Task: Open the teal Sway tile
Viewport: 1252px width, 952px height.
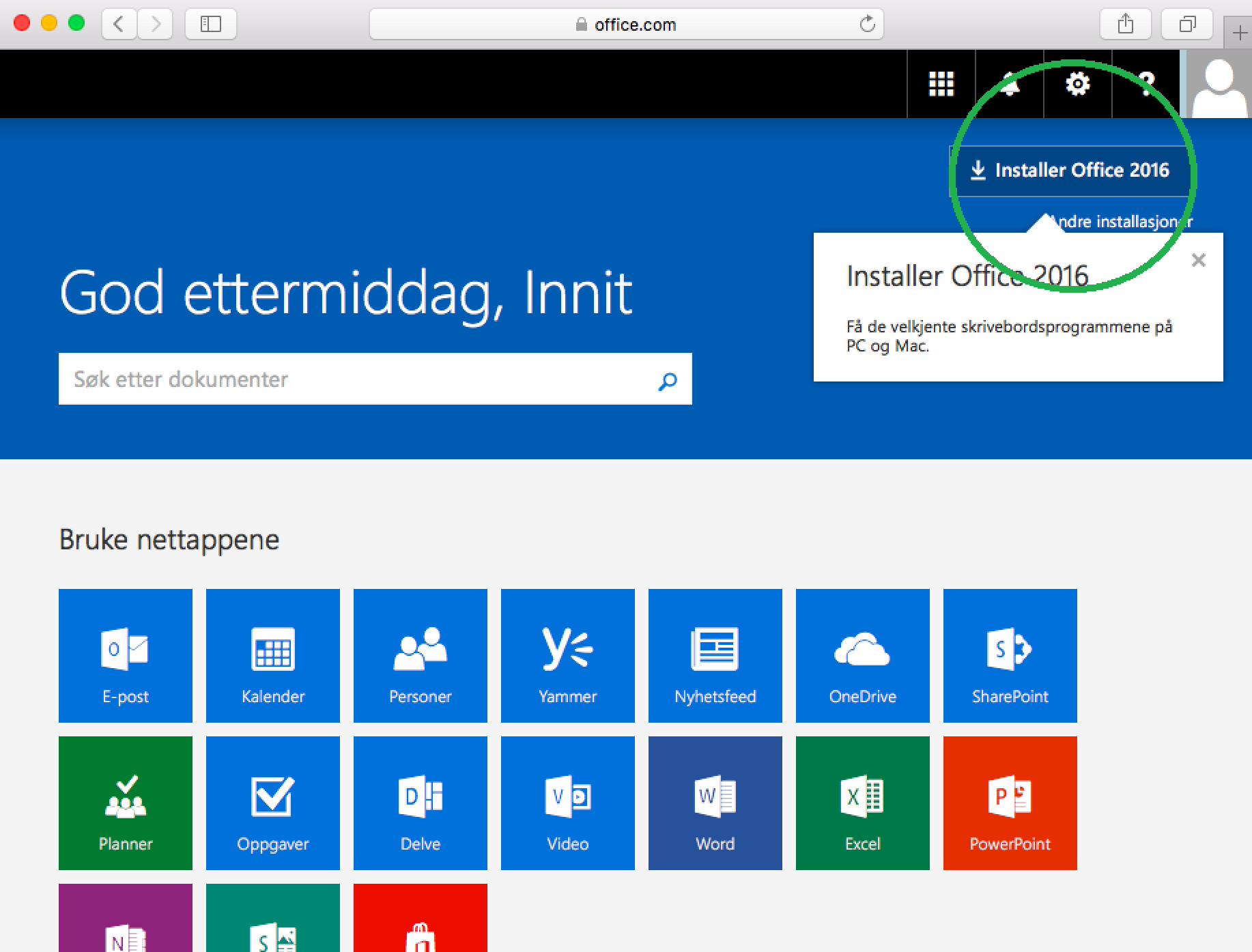Action: (273, 918)
